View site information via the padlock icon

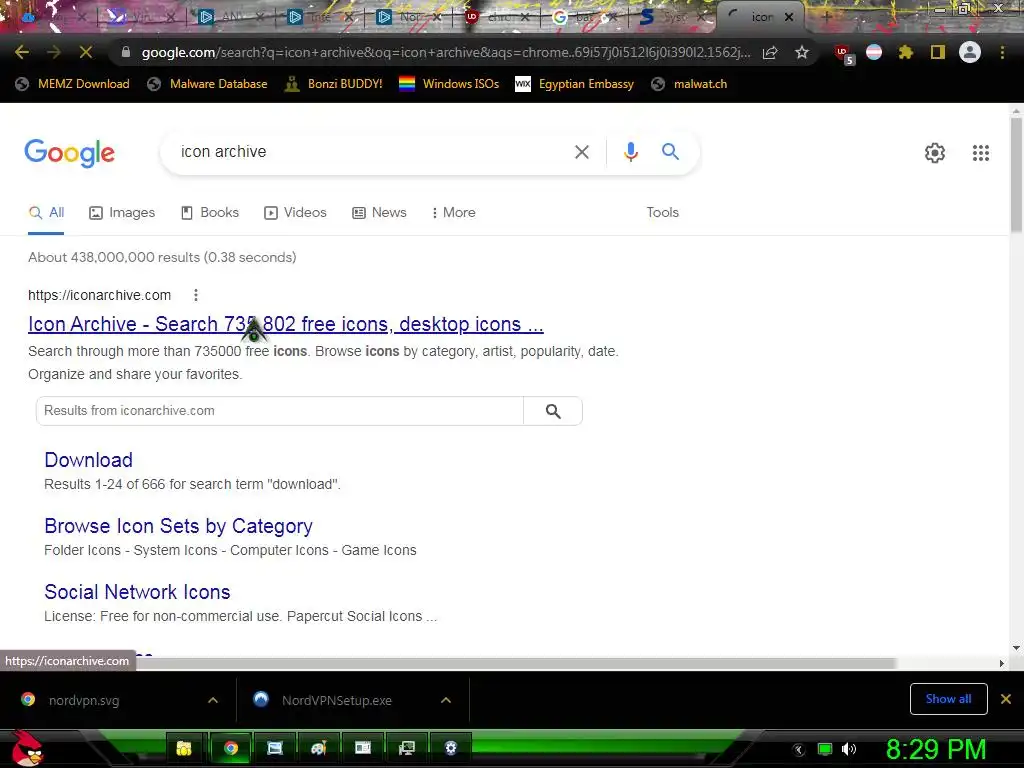pyautogui.click(x=126, y=52)
